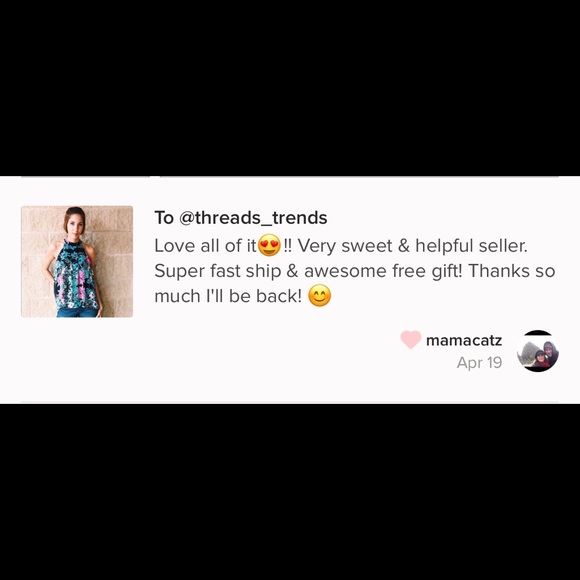580x580 pixels.
Task: Select the smiling blush emoji after 'back!'
Action: (320, 296)
